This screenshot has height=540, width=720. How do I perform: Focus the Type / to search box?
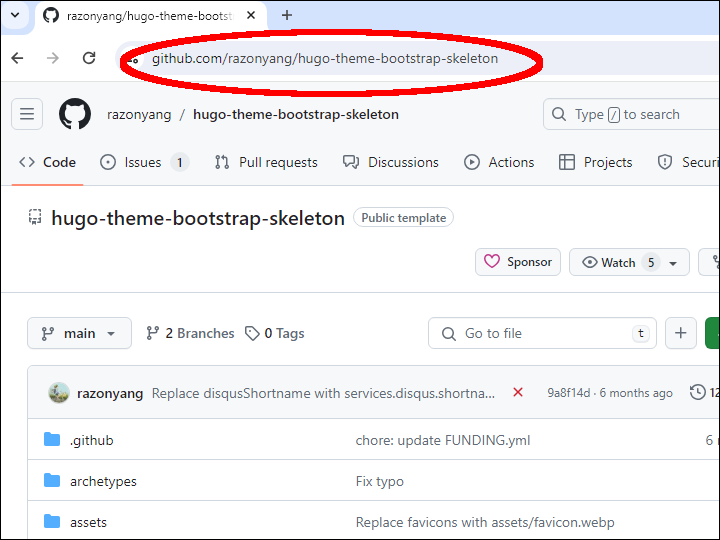[631, 114]
